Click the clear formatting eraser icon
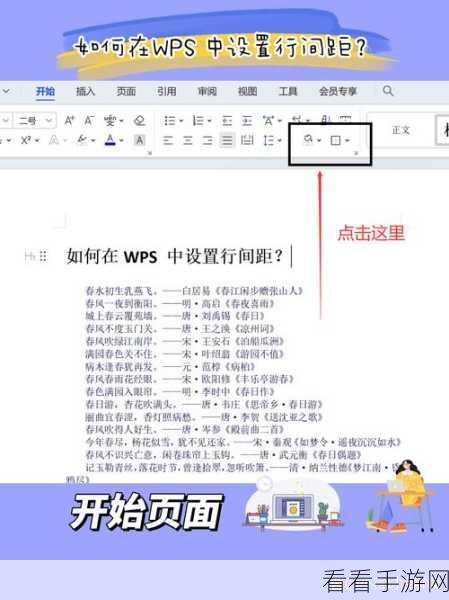The image size is (449, 600). click(139, 121)
